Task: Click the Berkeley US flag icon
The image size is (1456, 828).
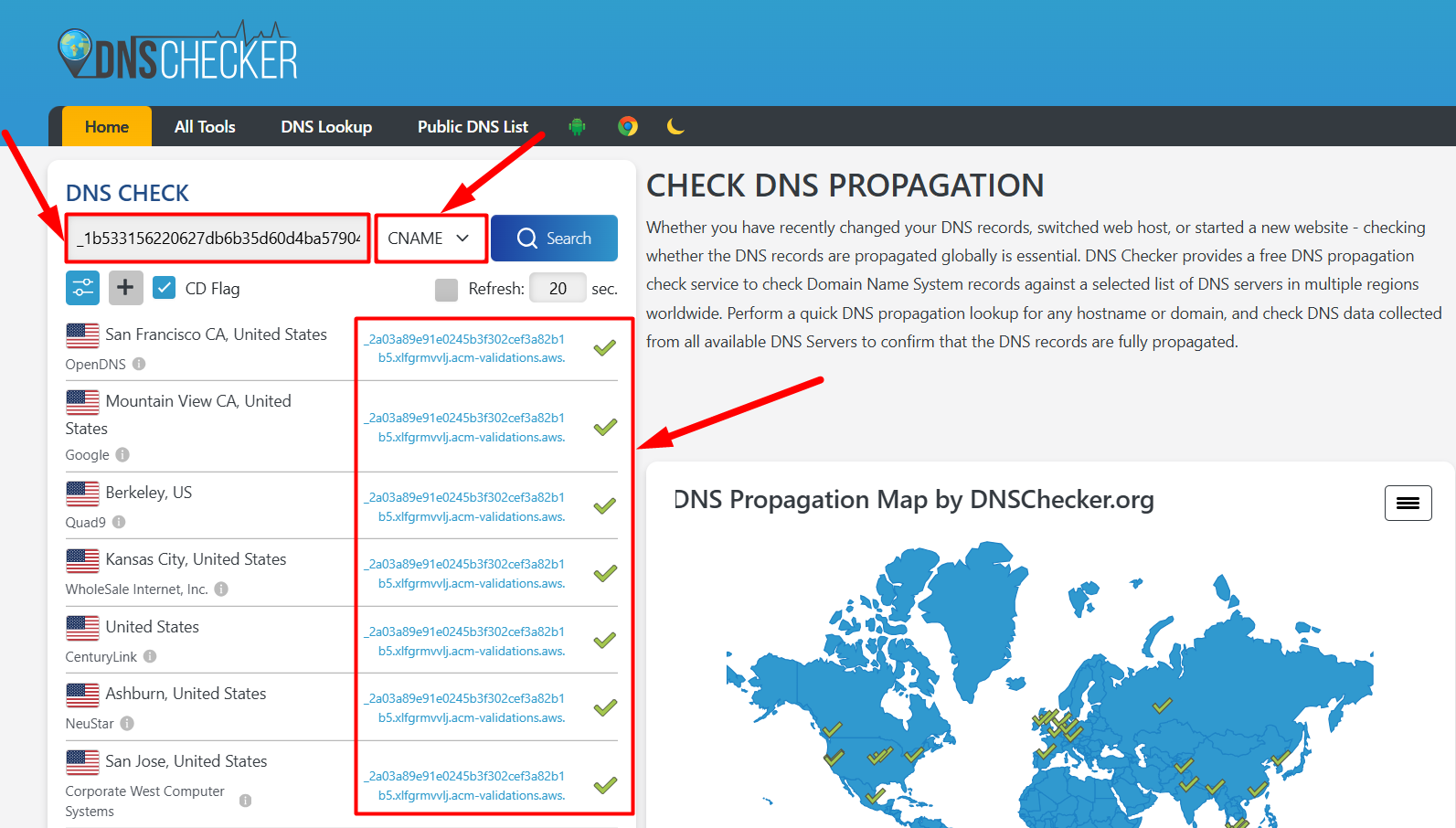Action: click(82, 494)
